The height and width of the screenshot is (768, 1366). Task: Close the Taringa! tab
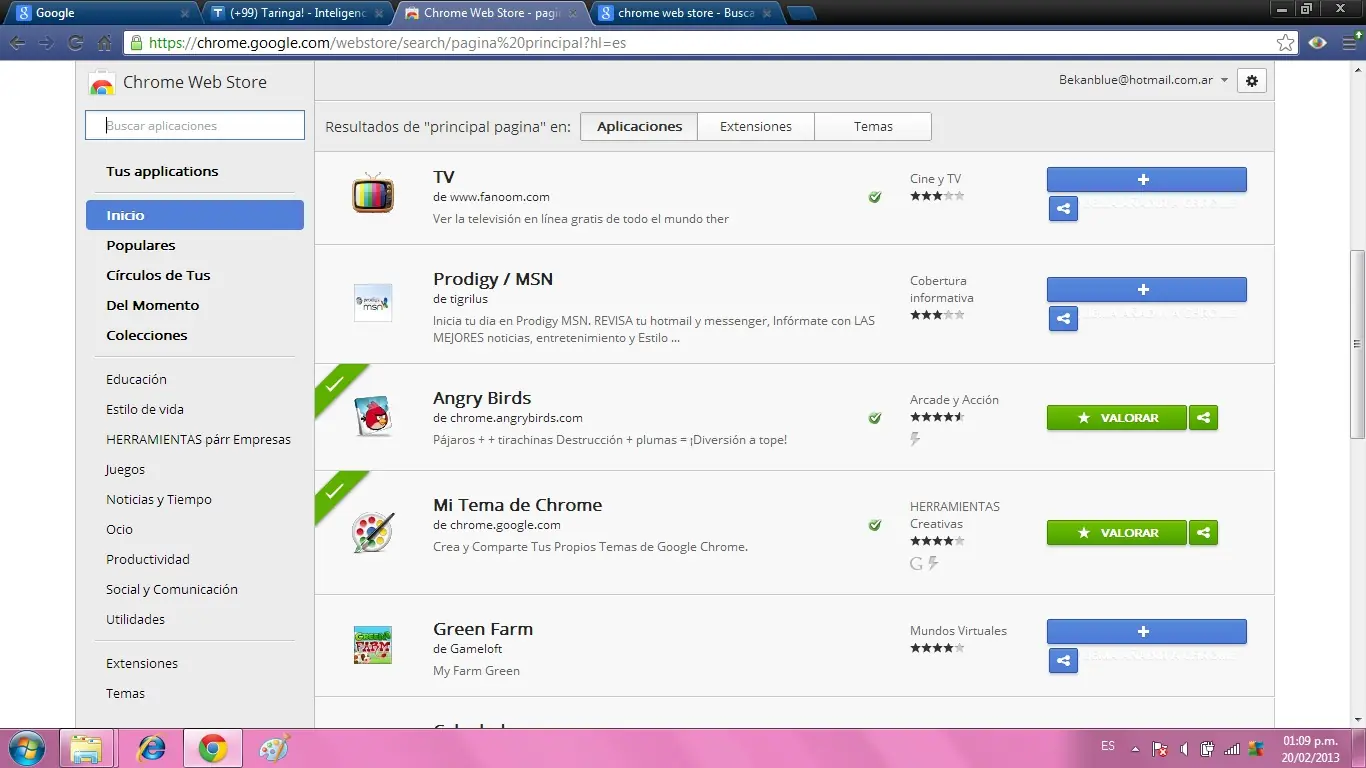(379, 14)
